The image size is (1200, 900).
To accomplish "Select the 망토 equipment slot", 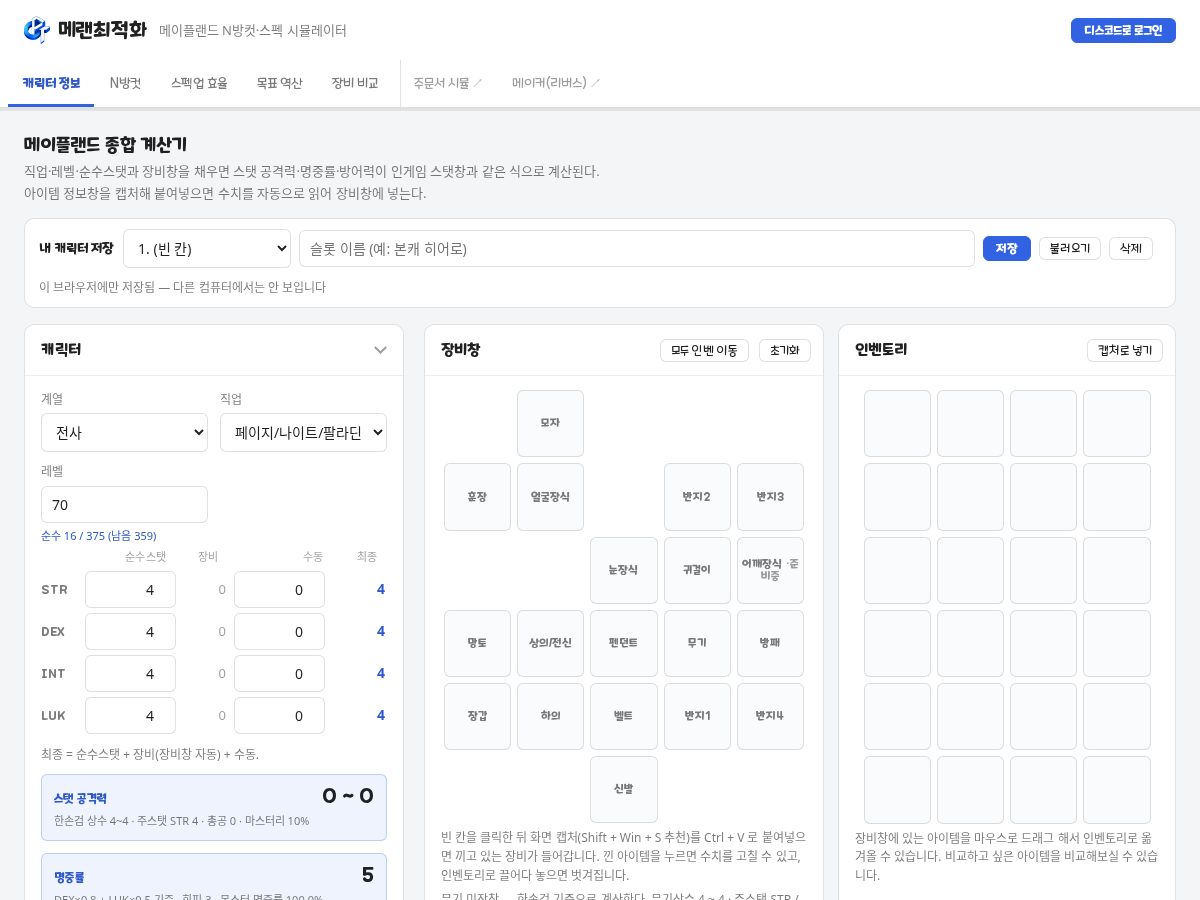I will click(477, 643).
